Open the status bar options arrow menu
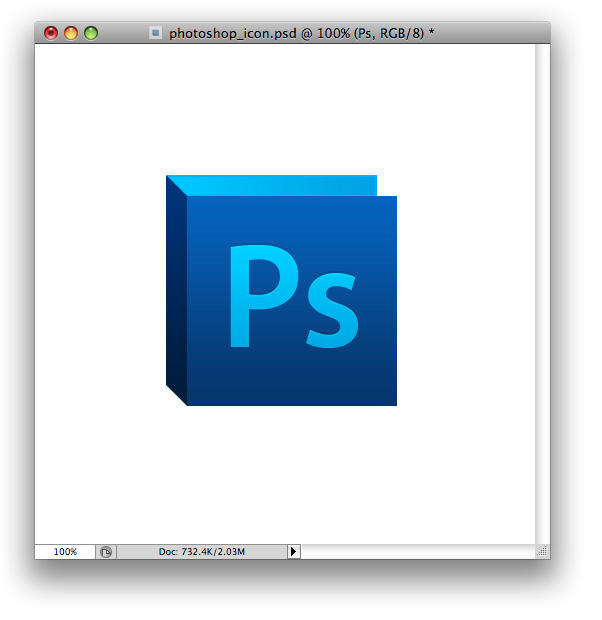Viewport: 602px width, 620px height. coord(293,552)
